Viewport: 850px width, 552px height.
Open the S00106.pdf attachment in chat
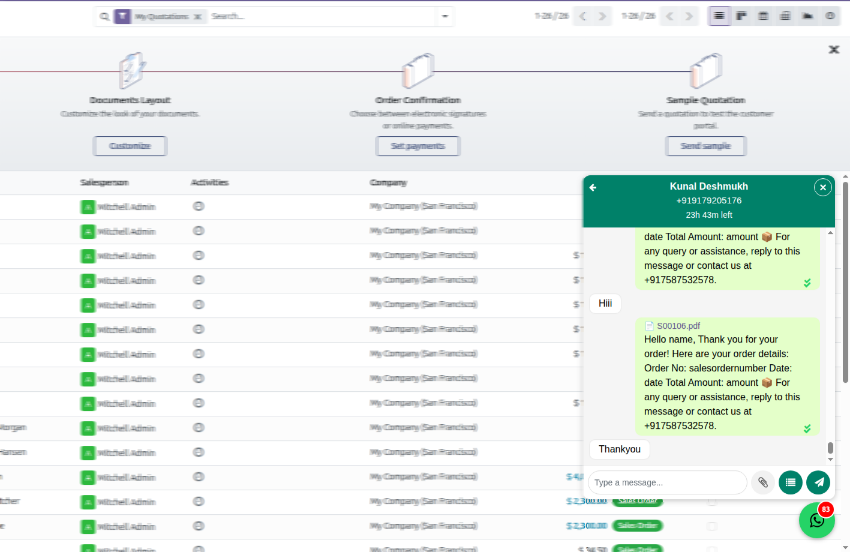click(x=677, y=326)
